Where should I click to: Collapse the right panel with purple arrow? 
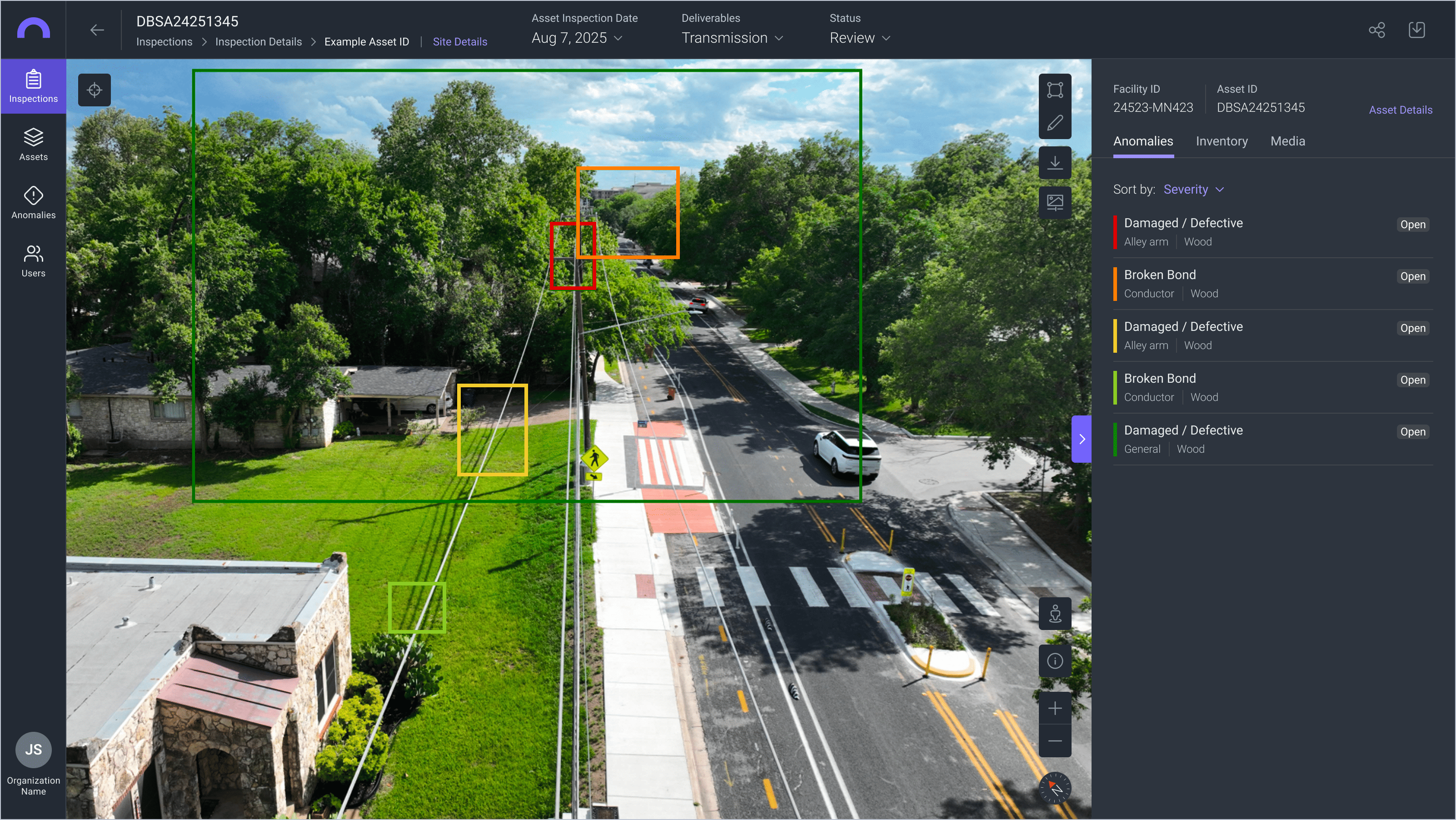(1081, 439)
